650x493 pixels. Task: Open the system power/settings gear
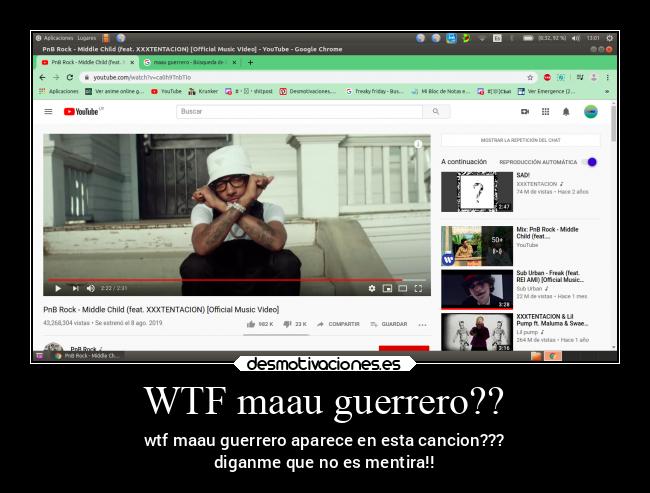tap(609, 38)
